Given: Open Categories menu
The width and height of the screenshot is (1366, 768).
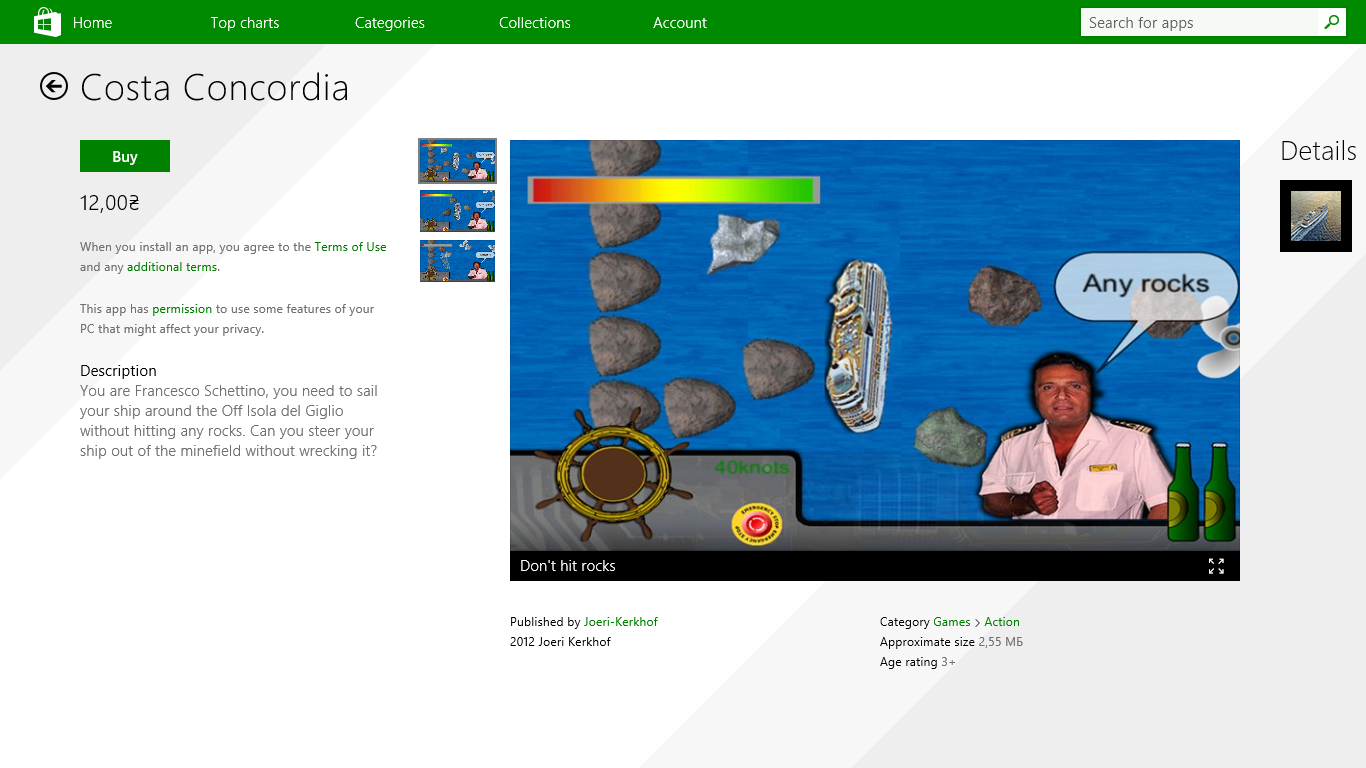Looking at the screenshot, I should [x=390, y=23].
